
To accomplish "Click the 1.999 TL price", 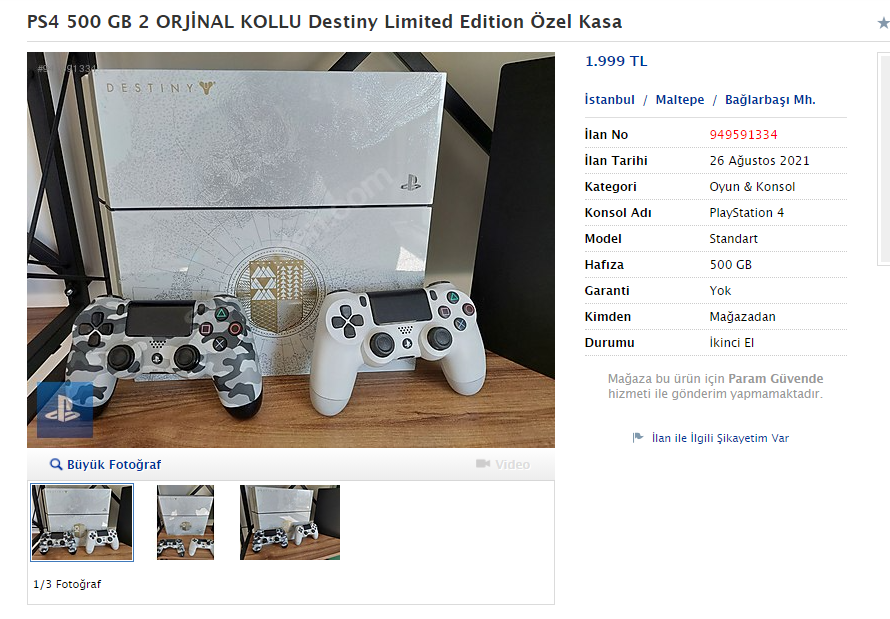I will 616,61.
